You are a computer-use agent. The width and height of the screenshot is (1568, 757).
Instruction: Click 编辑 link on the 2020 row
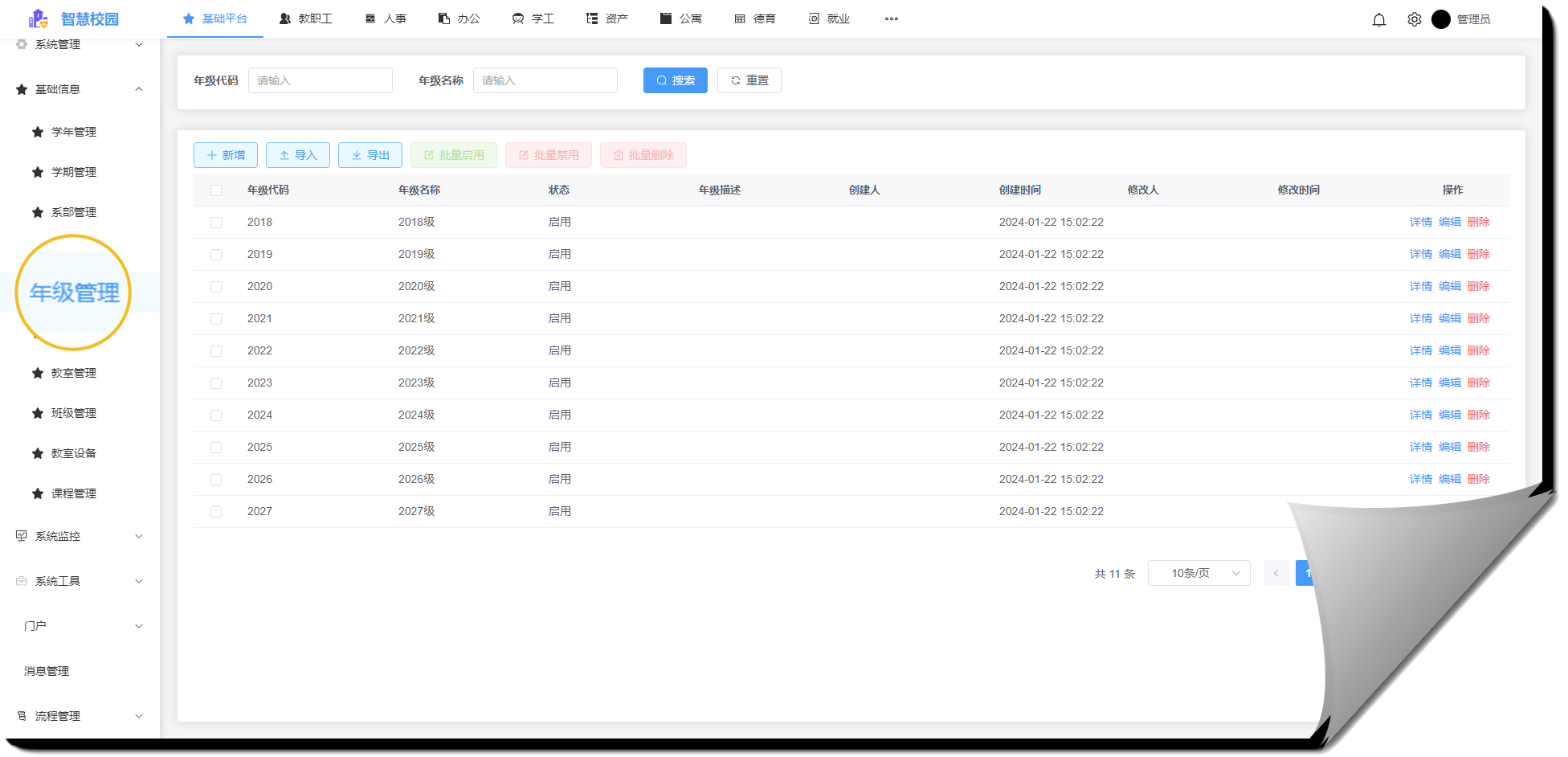point(1450,286)
